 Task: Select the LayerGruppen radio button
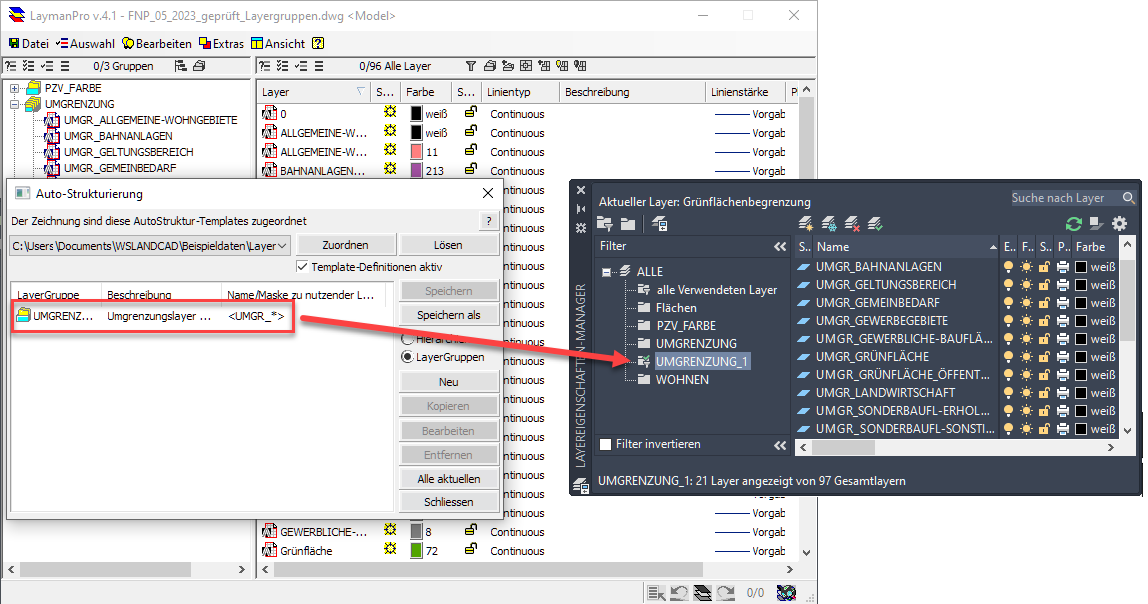(x=407, y=357)
